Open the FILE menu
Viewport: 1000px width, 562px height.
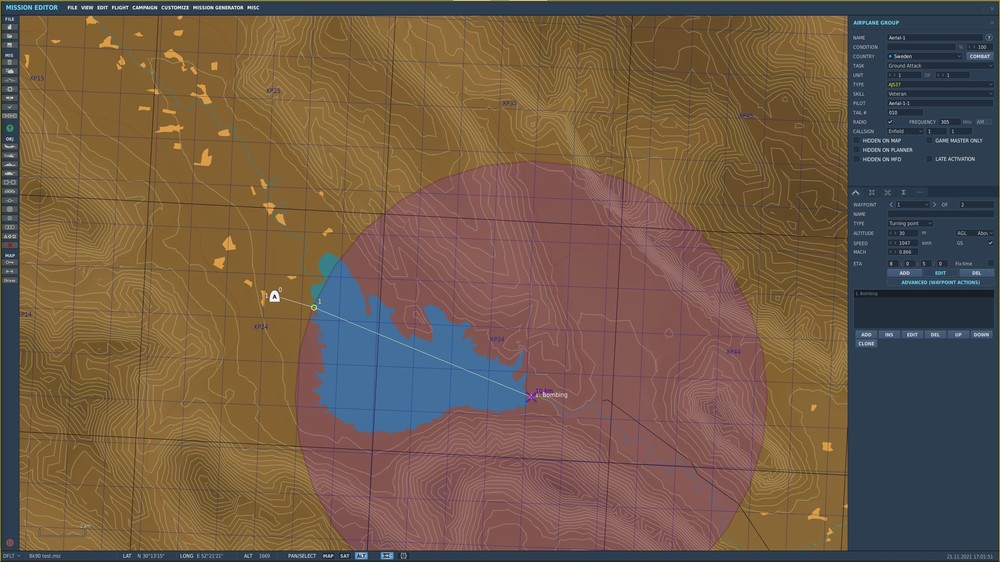(72, 8)
